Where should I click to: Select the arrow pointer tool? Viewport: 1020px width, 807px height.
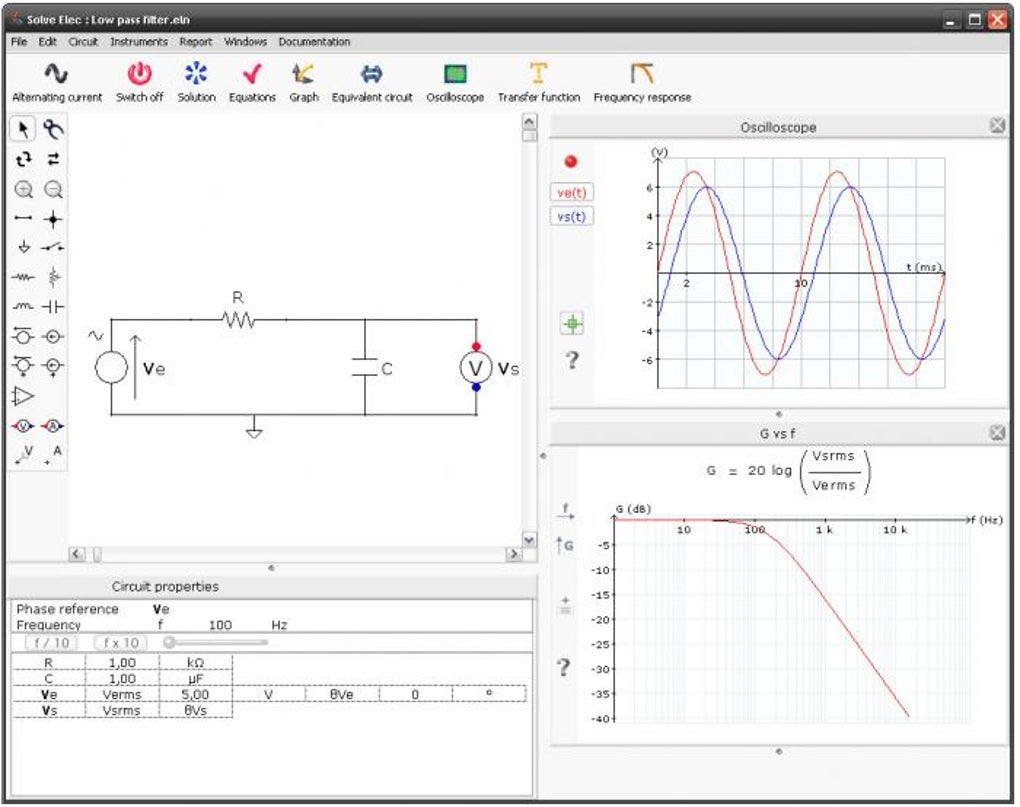23,129
